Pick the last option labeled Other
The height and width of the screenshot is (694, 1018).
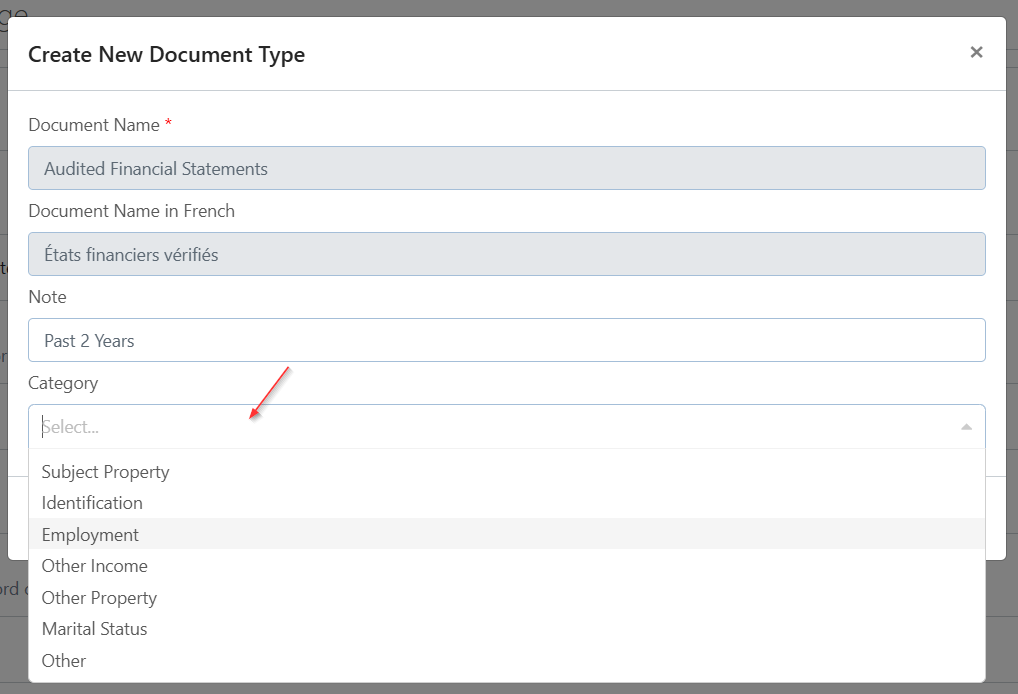[64, 661]
